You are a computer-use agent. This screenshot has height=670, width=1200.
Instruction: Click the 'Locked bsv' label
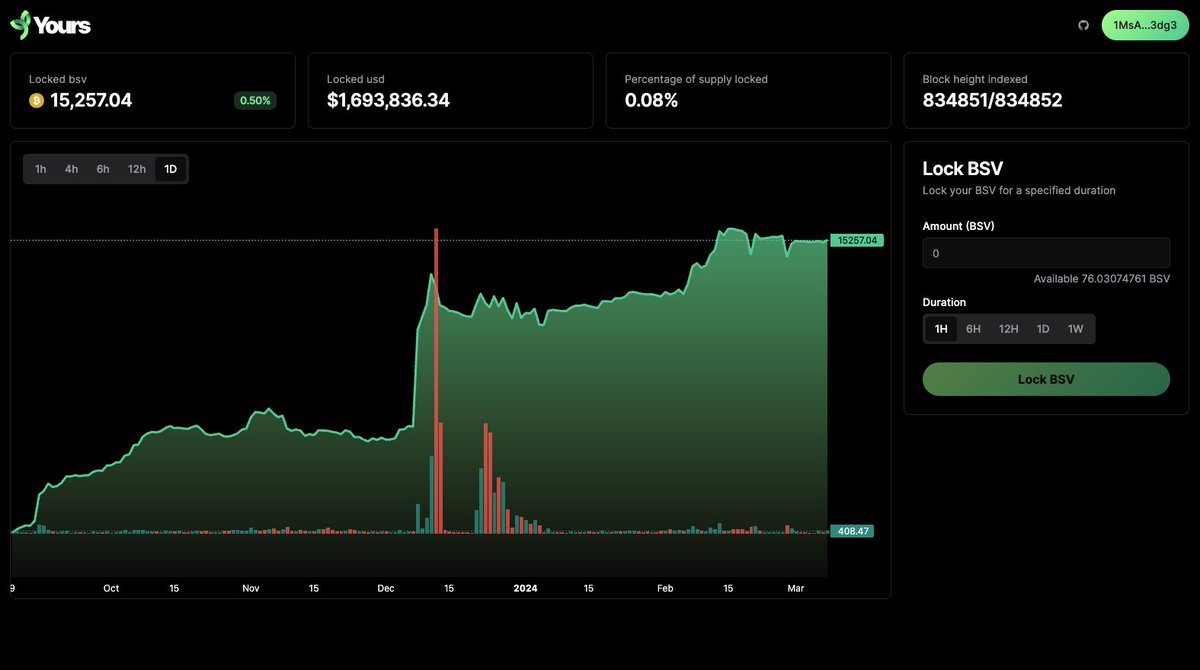[58, 79]
